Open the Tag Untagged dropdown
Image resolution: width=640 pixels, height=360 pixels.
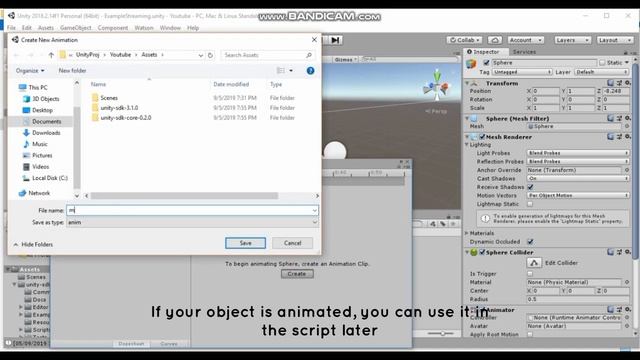tap(522, 72)
